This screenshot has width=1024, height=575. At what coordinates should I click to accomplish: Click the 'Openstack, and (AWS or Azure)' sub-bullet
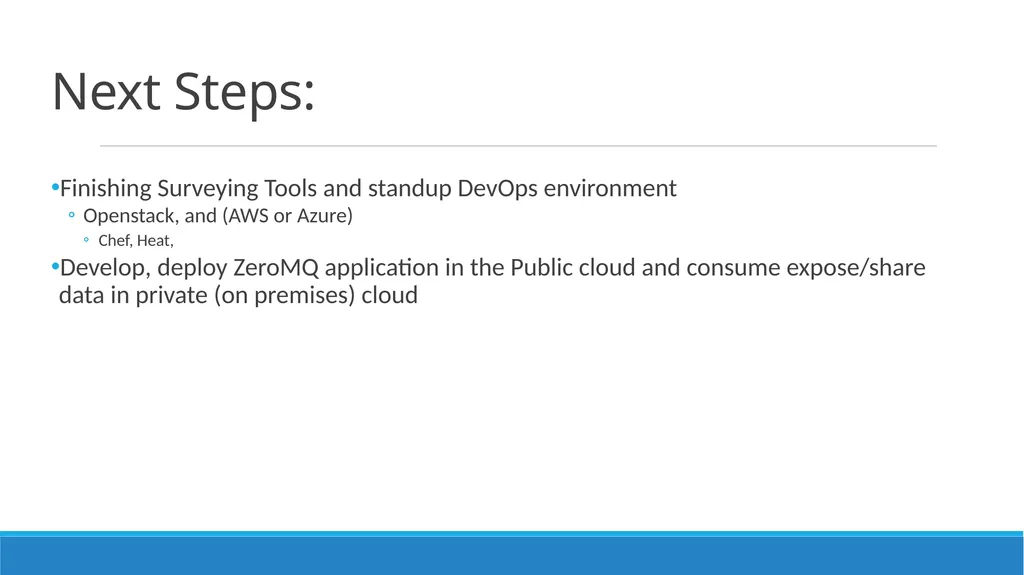coord(217,216)
